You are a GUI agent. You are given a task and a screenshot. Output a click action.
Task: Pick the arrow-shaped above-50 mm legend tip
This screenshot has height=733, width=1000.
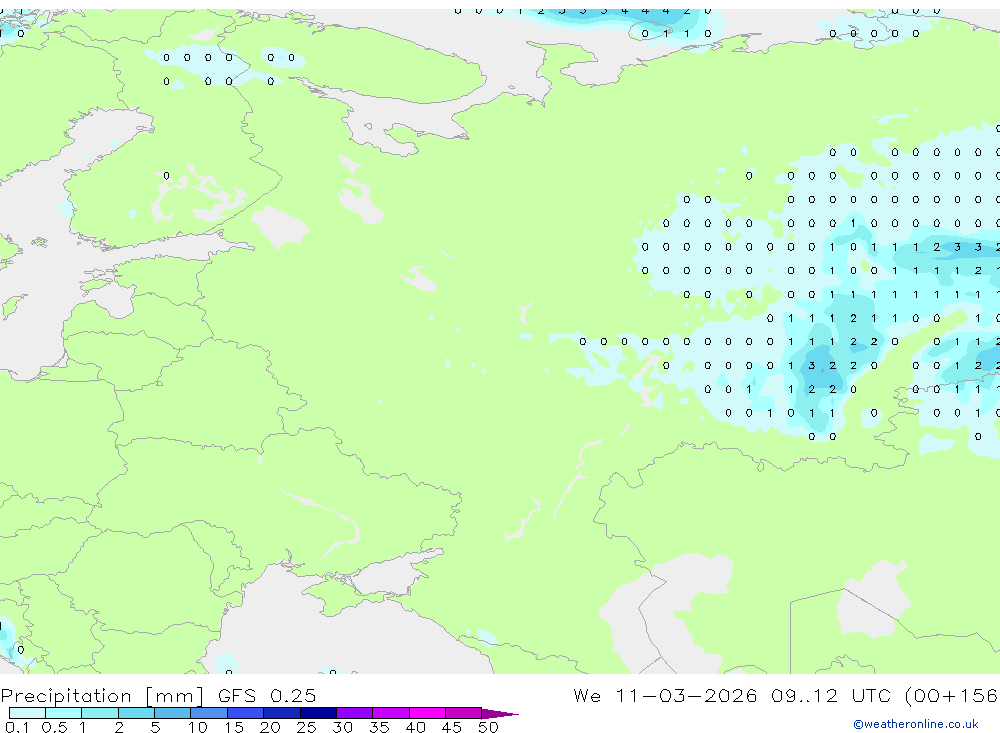coord(499,714)
